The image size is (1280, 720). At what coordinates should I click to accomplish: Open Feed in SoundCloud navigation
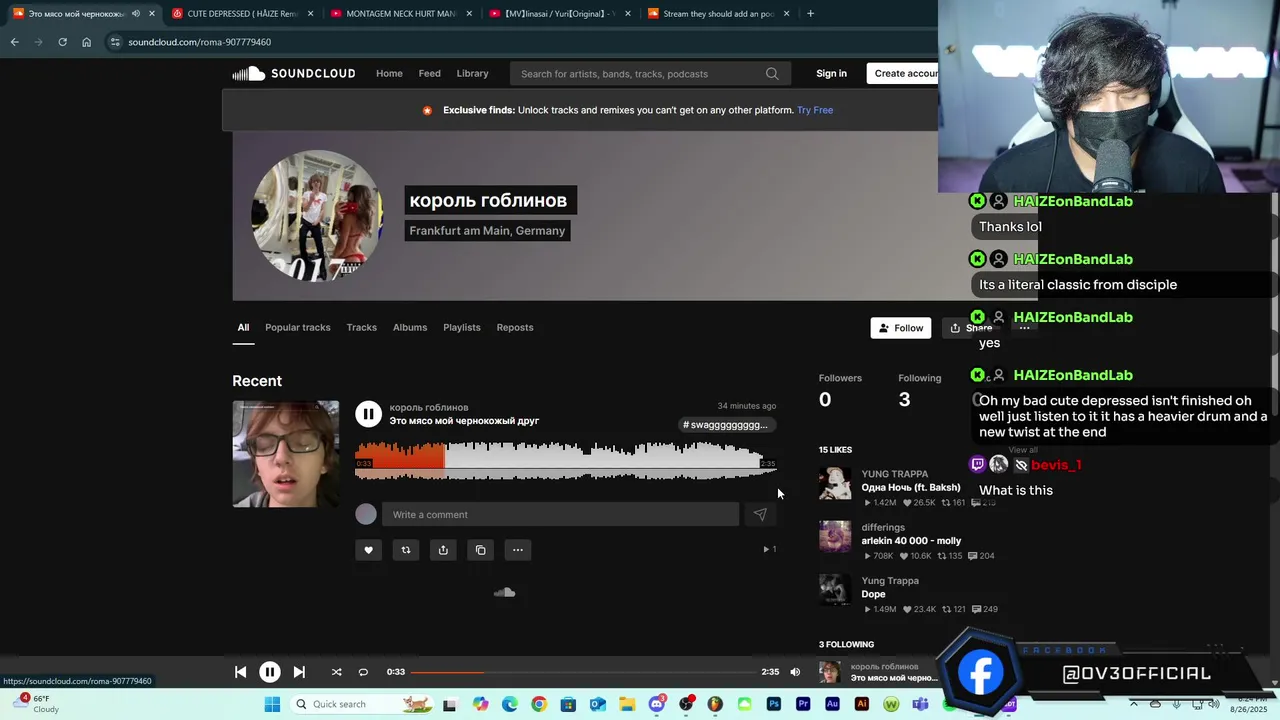429,73
